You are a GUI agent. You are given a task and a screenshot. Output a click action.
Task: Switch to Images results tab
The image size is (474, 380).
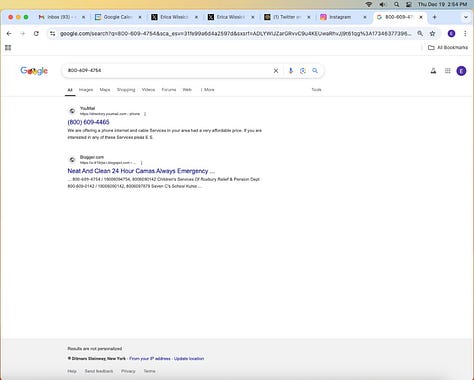pyautogui.click(x=86, y=90)
